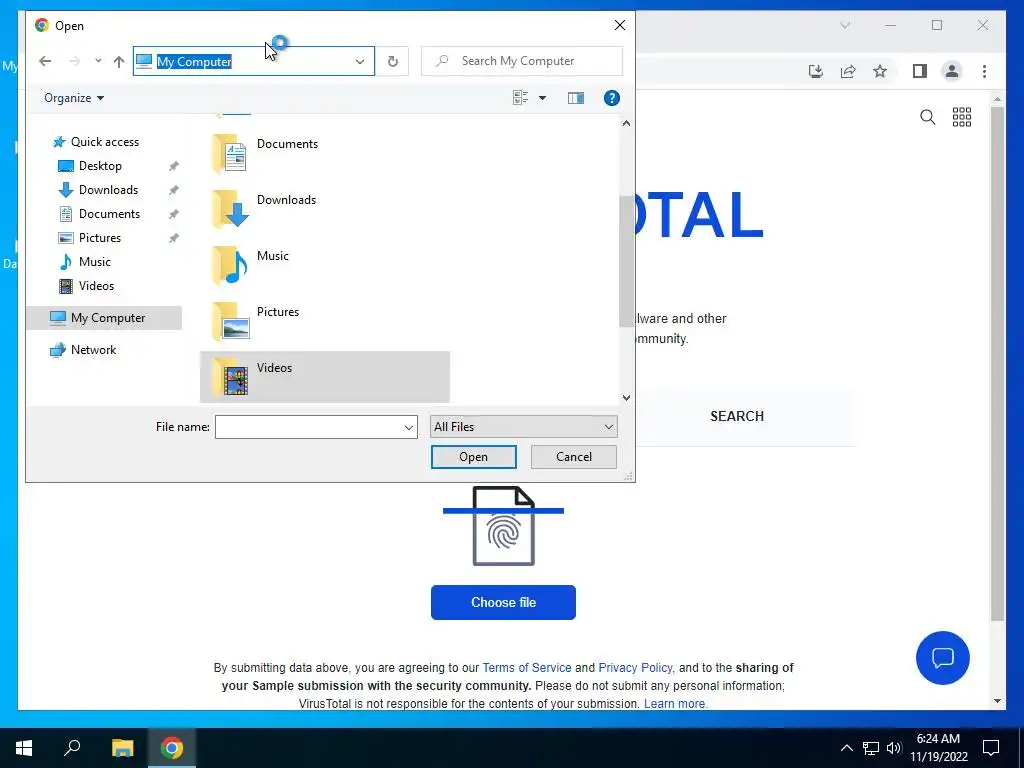Refresh the My Computer location

pyautogui.click(x=392, y=61)
